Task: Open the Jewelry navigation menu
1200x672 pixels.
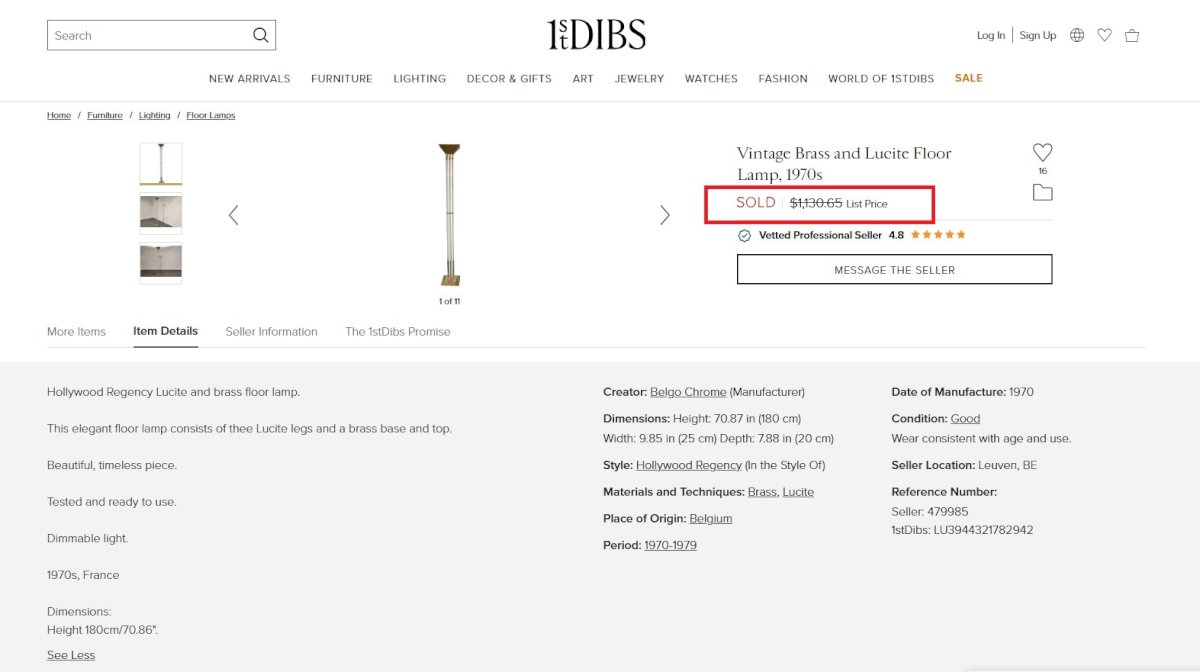Action: [x=639, y=79]
